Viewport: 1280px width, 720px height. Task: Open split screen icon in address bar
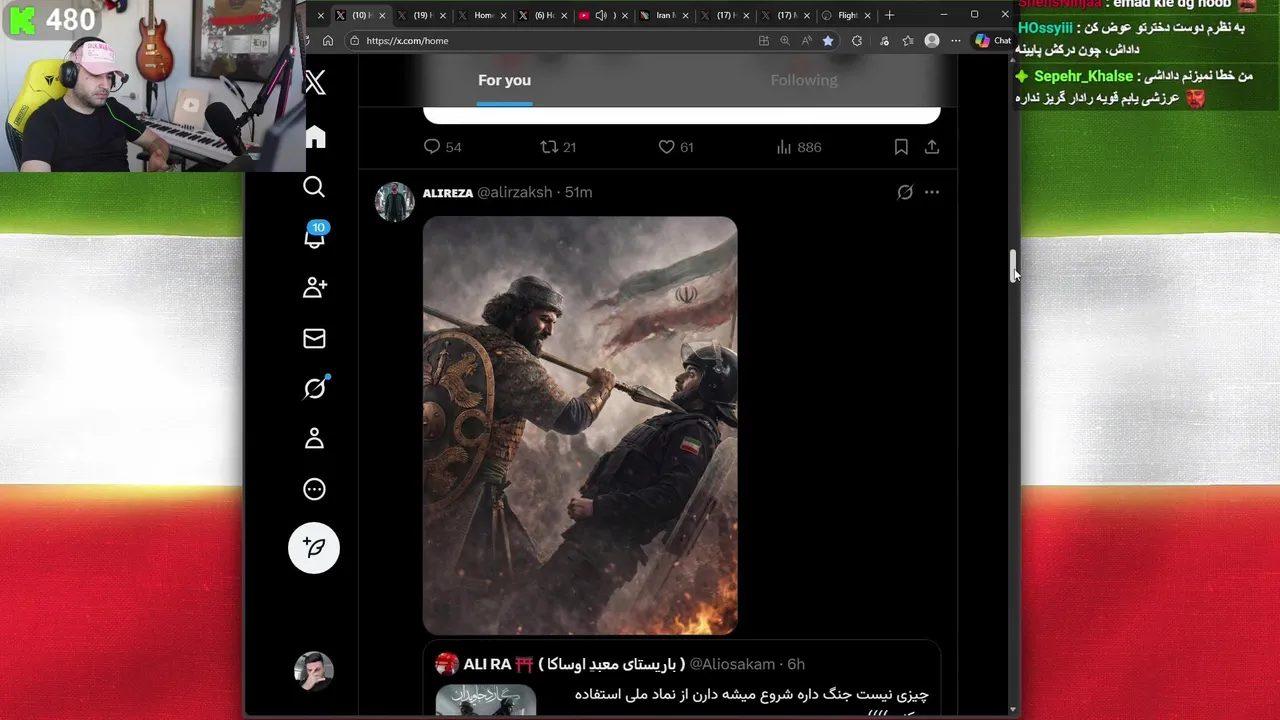tap(764, 41)
